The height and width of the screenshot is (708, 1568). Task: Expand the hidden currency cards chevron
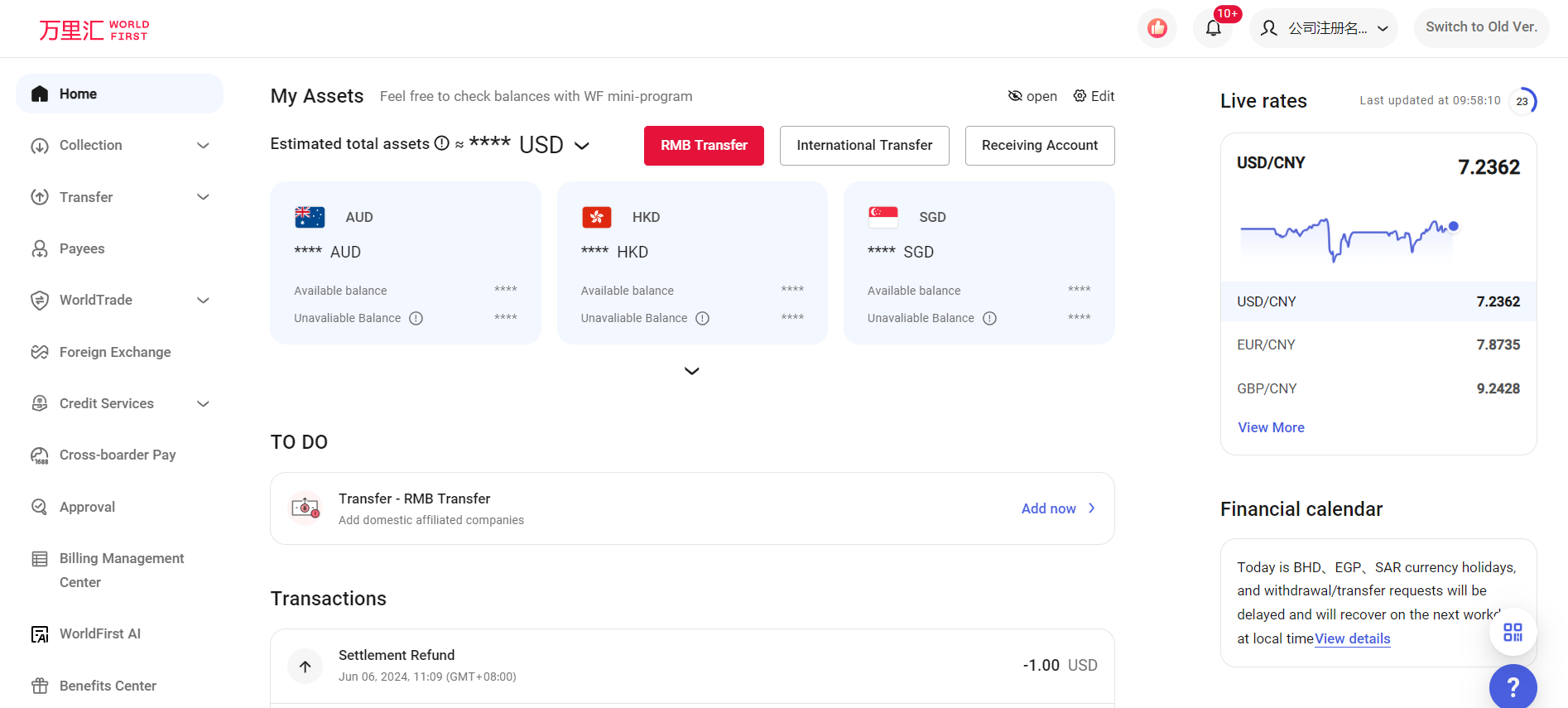click(x=692, y=370)
